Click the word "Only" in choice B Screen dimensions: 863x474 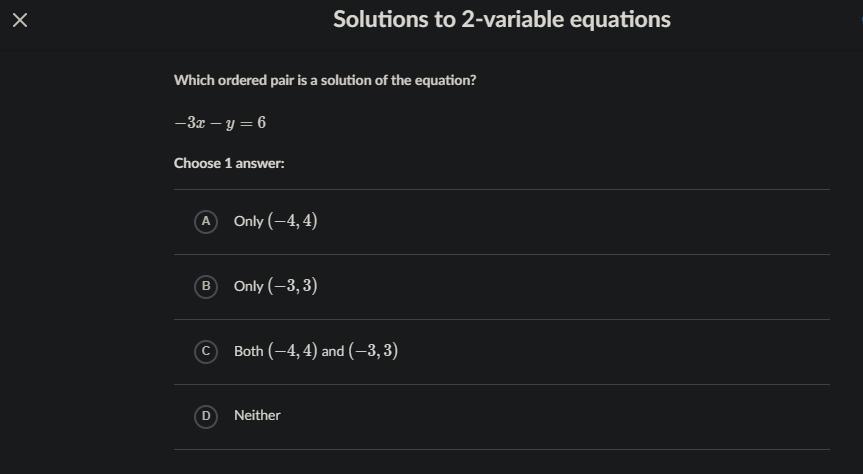tap(248, 287)
